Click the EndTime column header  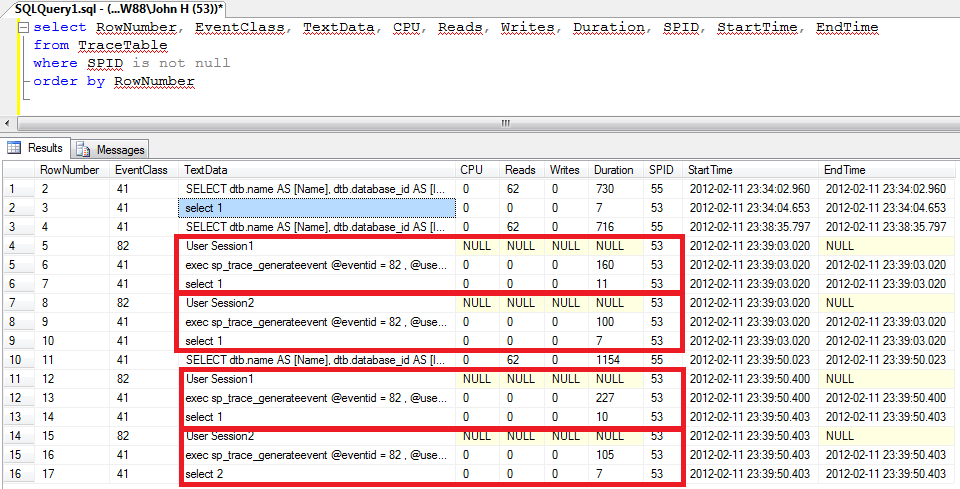point(846,170)
